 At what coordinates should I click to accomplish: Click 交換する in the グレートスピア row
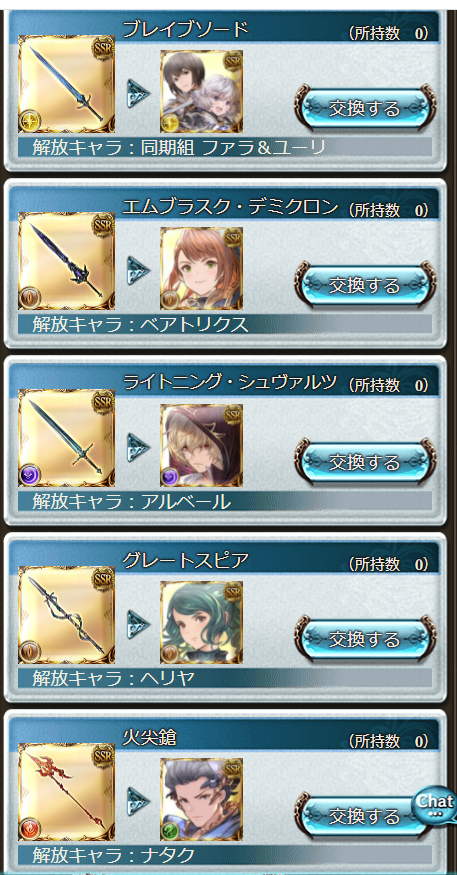(x=364, y=639)
